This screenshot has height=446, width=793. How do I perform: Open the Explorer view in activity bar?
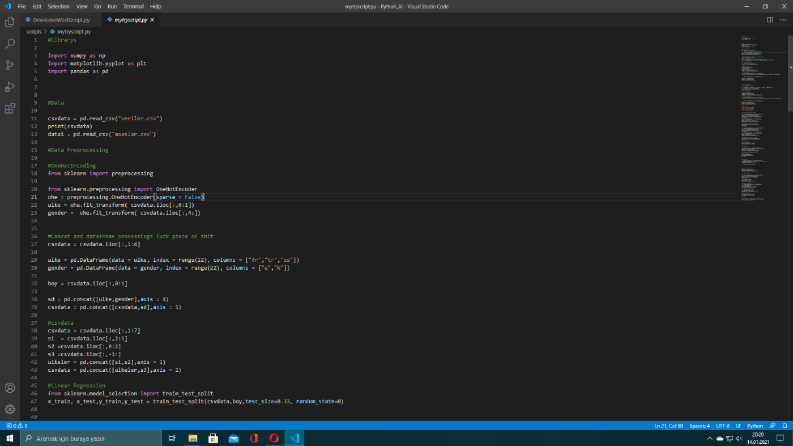click(x=10, y=22)
